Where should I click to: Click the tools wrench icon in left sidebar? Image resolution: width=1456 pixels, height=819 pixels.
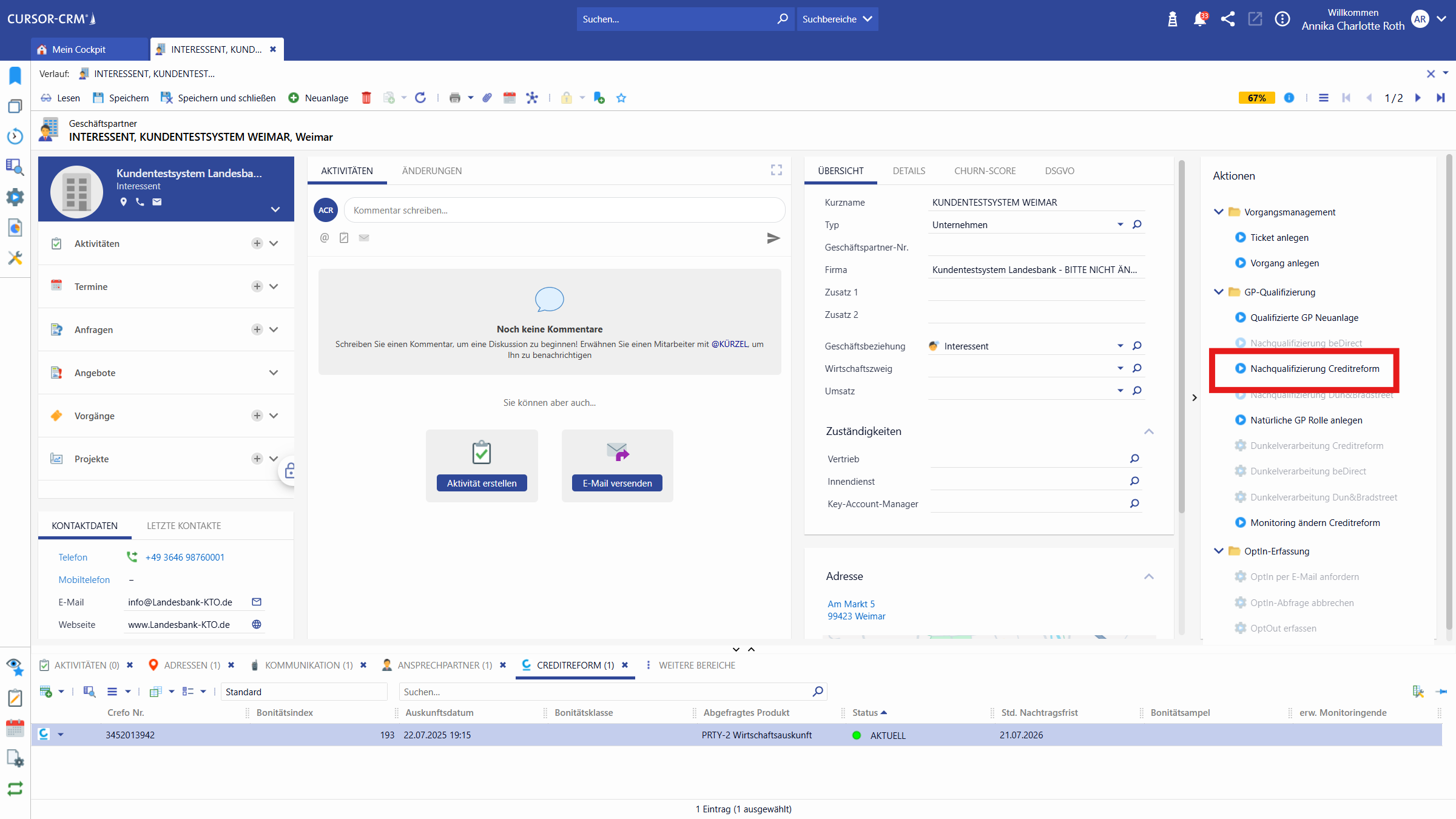[15, 258]
